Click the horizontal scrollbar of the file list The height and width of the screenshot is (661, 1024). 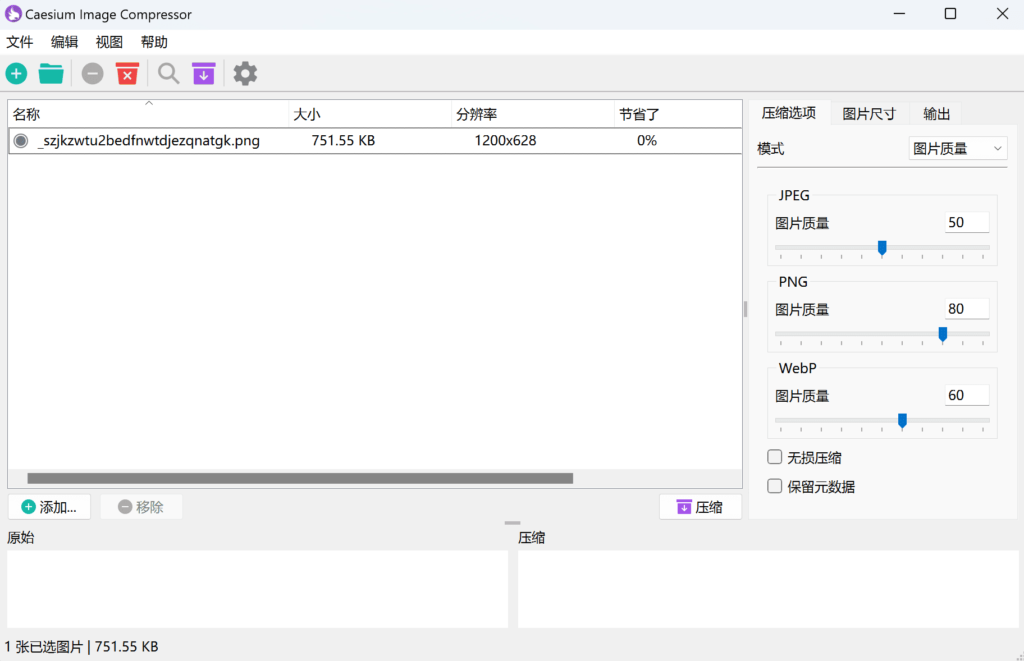point(300,478)
